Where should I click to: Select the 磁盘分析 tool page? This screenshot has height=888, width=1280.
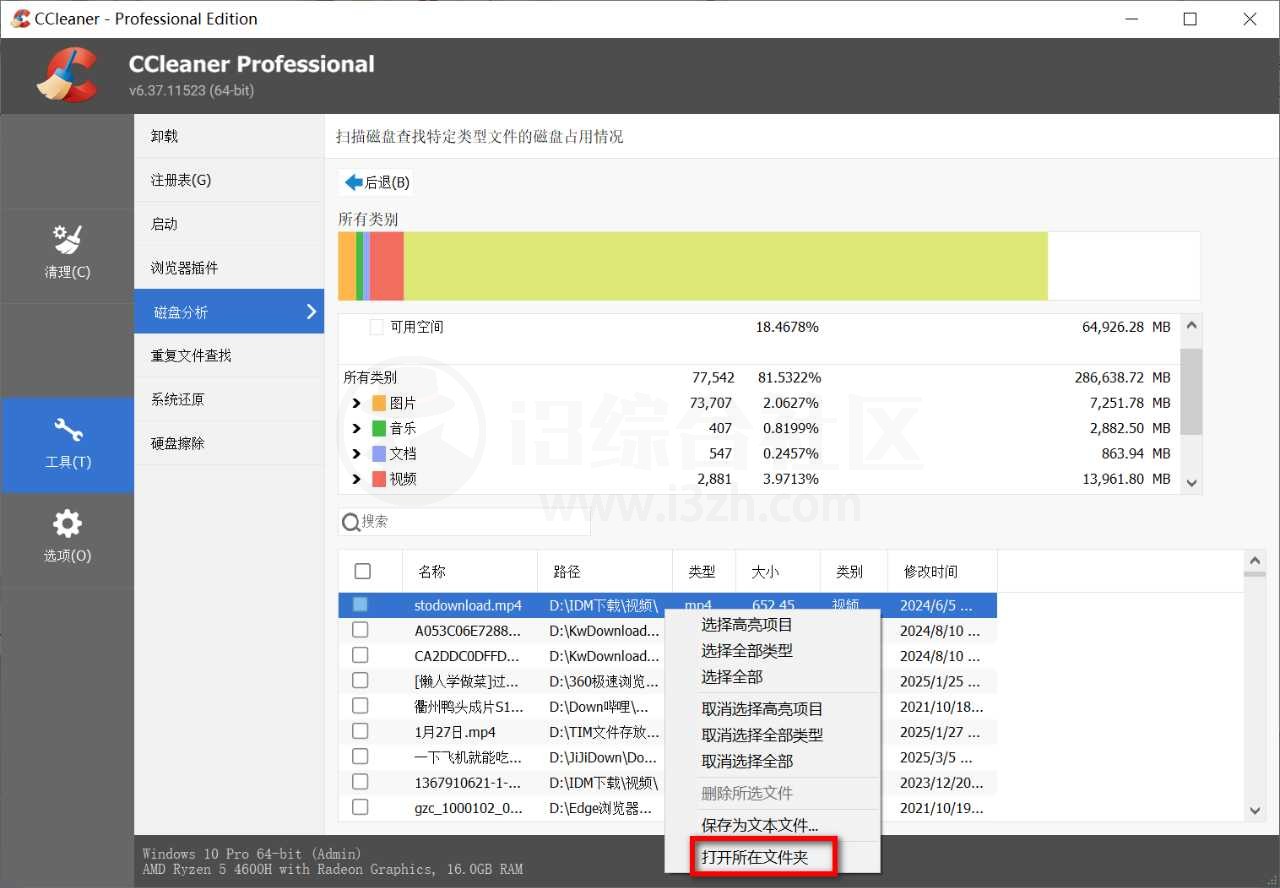click(x=229, y=312)
